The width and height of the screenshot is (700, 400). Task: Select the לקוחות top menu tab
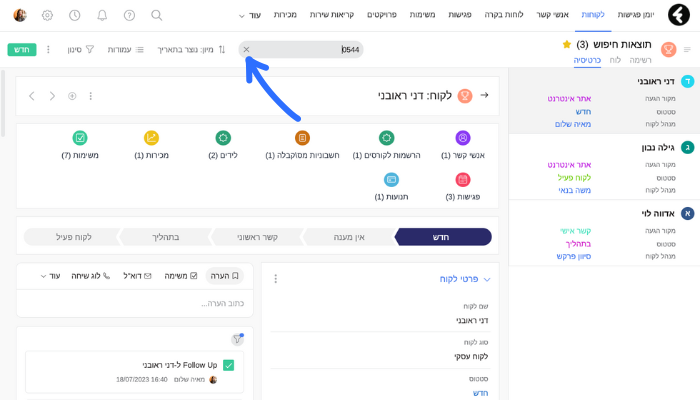pos(593,15)
